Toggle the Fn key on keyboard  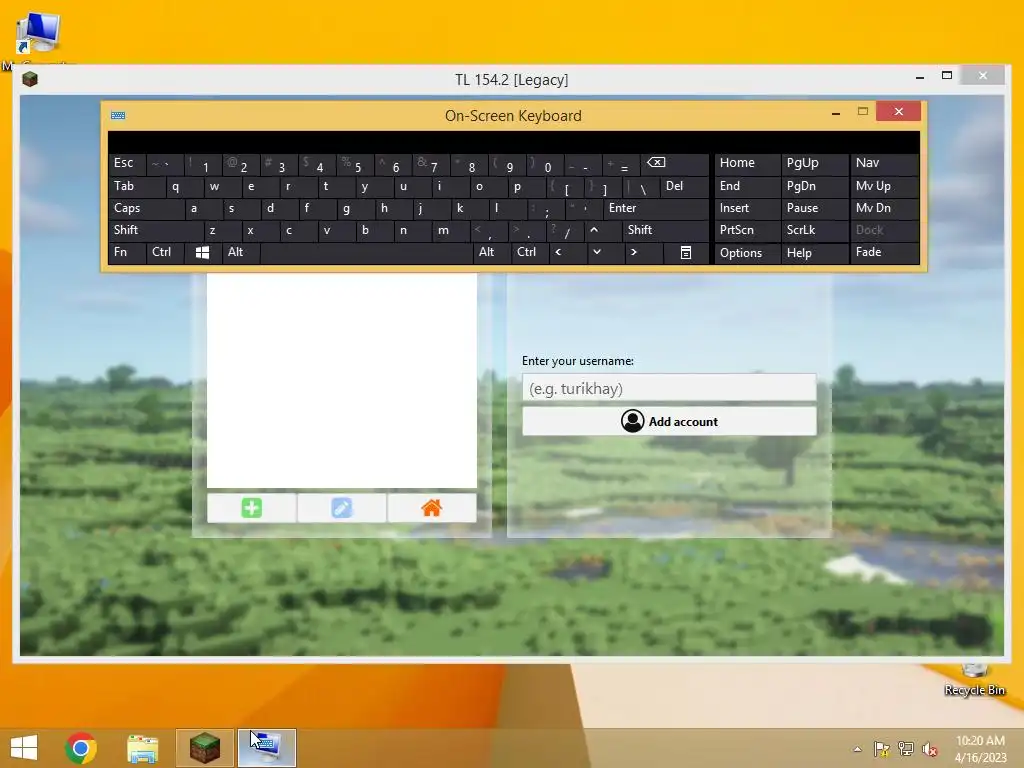click(127, 252)
